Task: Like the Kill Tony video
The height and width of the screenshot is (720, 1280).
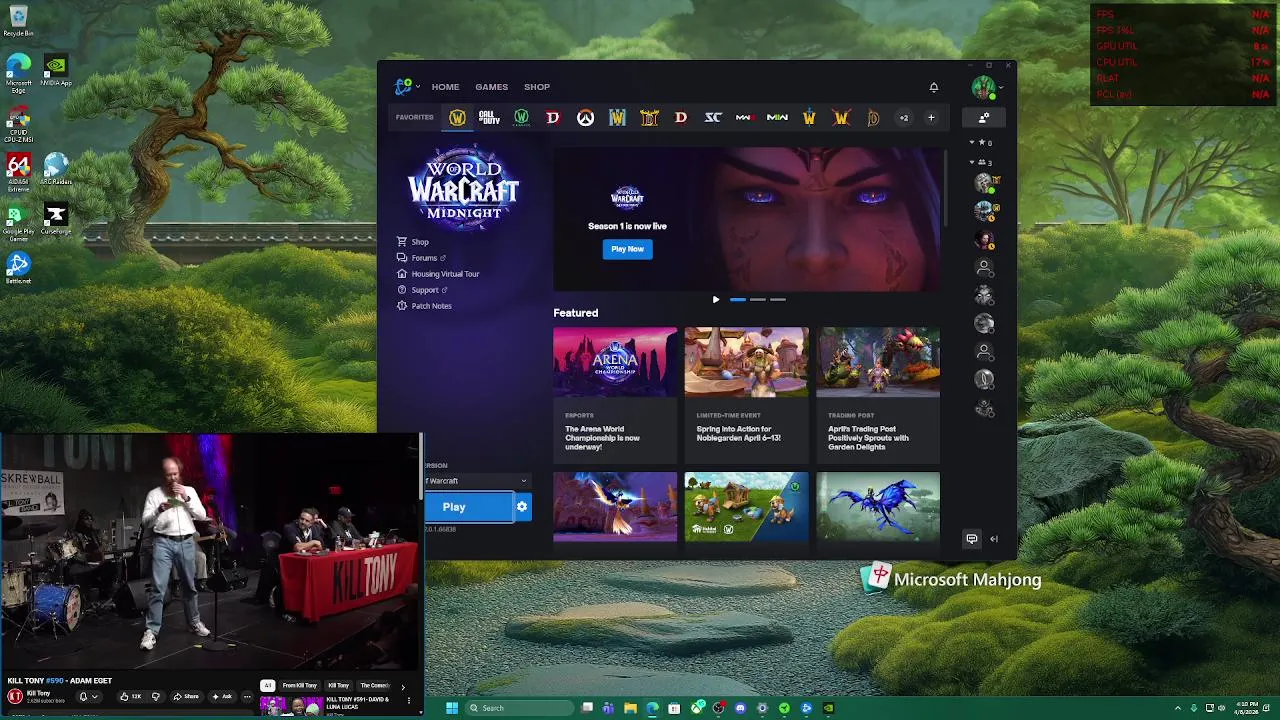Action: coord(131,696)
